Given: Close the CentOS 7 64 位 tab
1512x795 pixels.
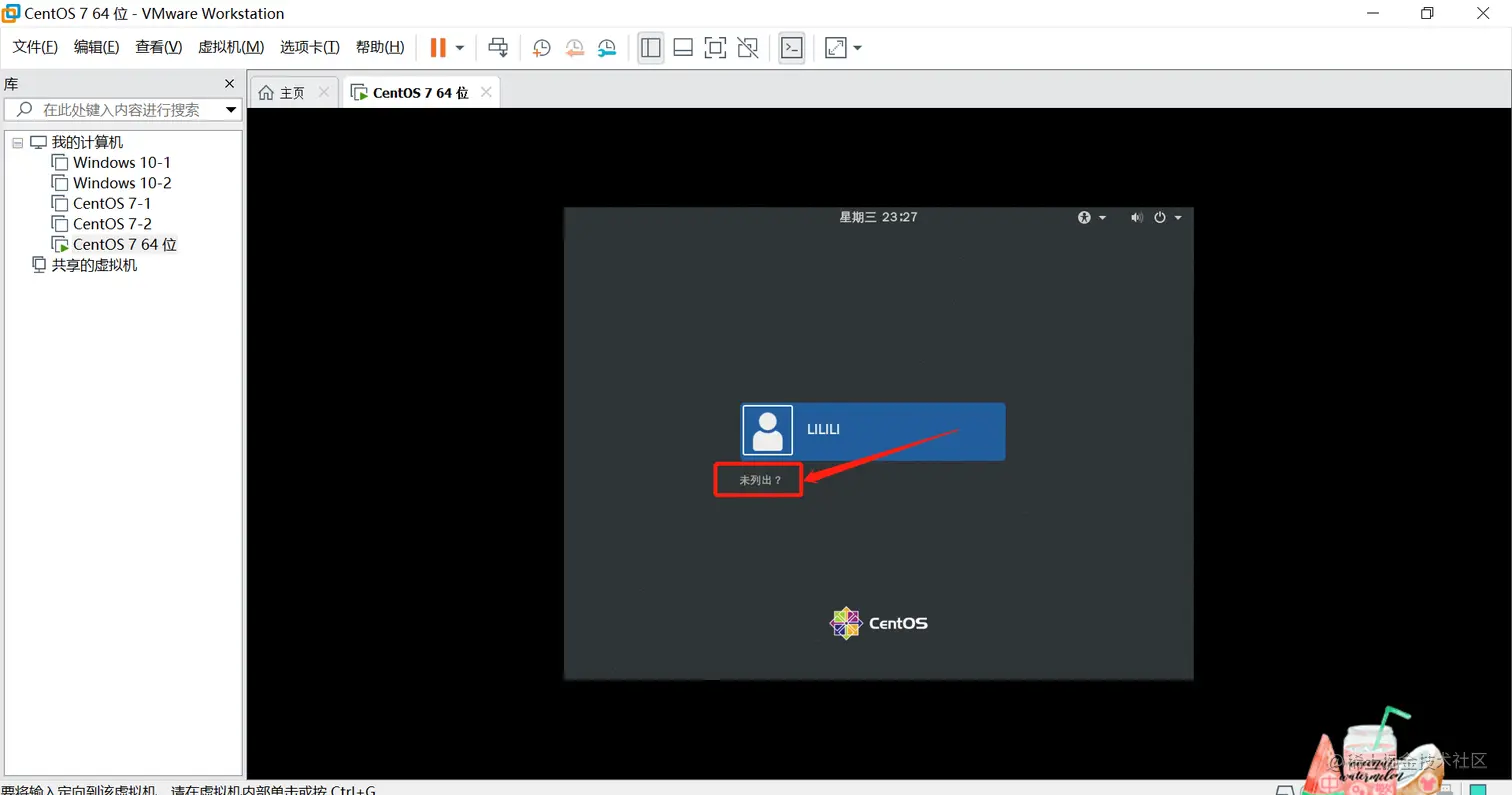Looking at the screenshot, I should [486, 92].
